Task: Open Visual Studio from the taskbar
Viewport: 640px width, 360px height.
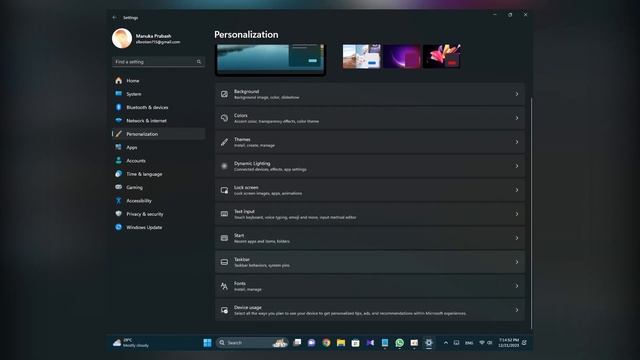Action: (x=370, y=343)
